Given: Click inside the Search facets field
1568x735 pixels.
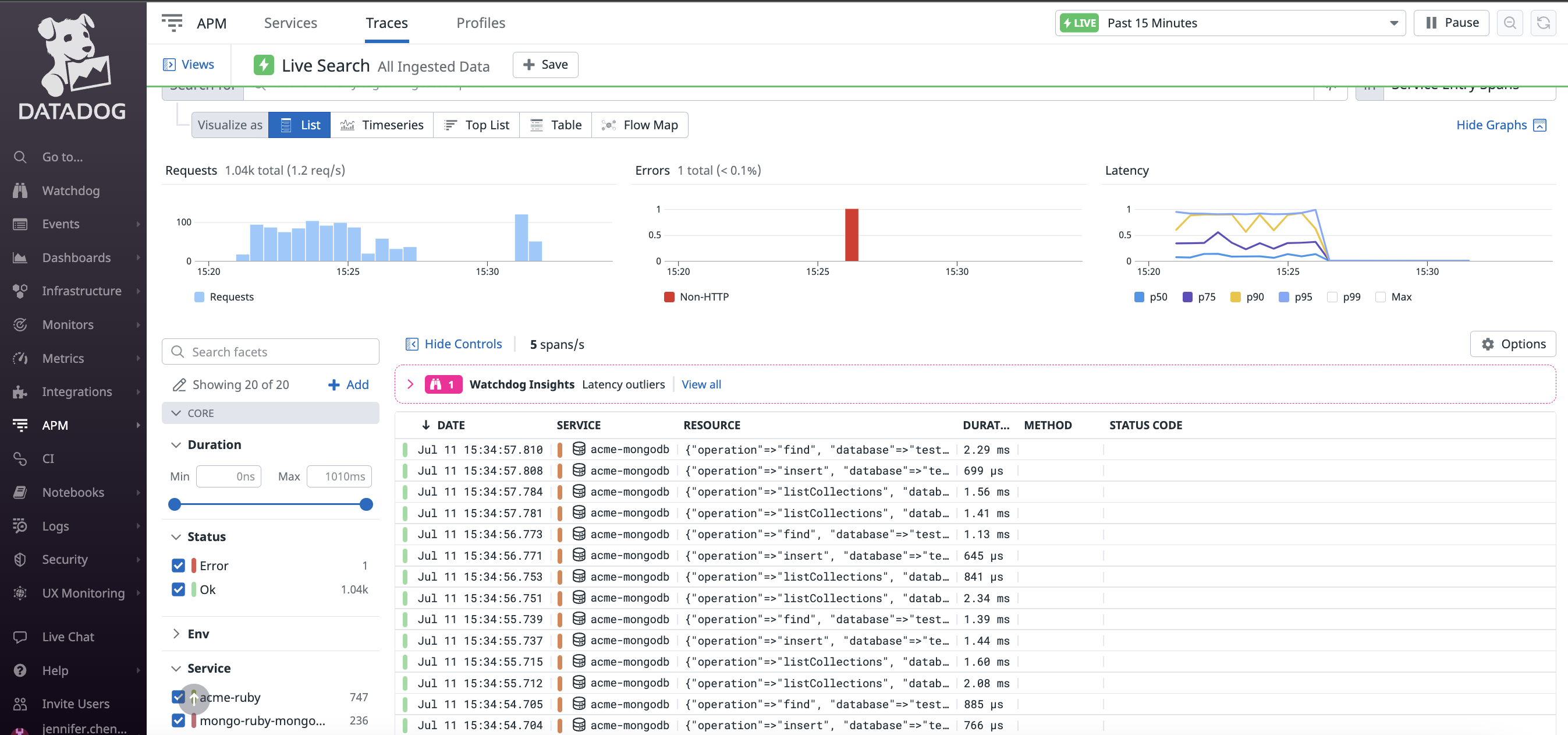Looking at the screenshot, I should click(271, 351).
